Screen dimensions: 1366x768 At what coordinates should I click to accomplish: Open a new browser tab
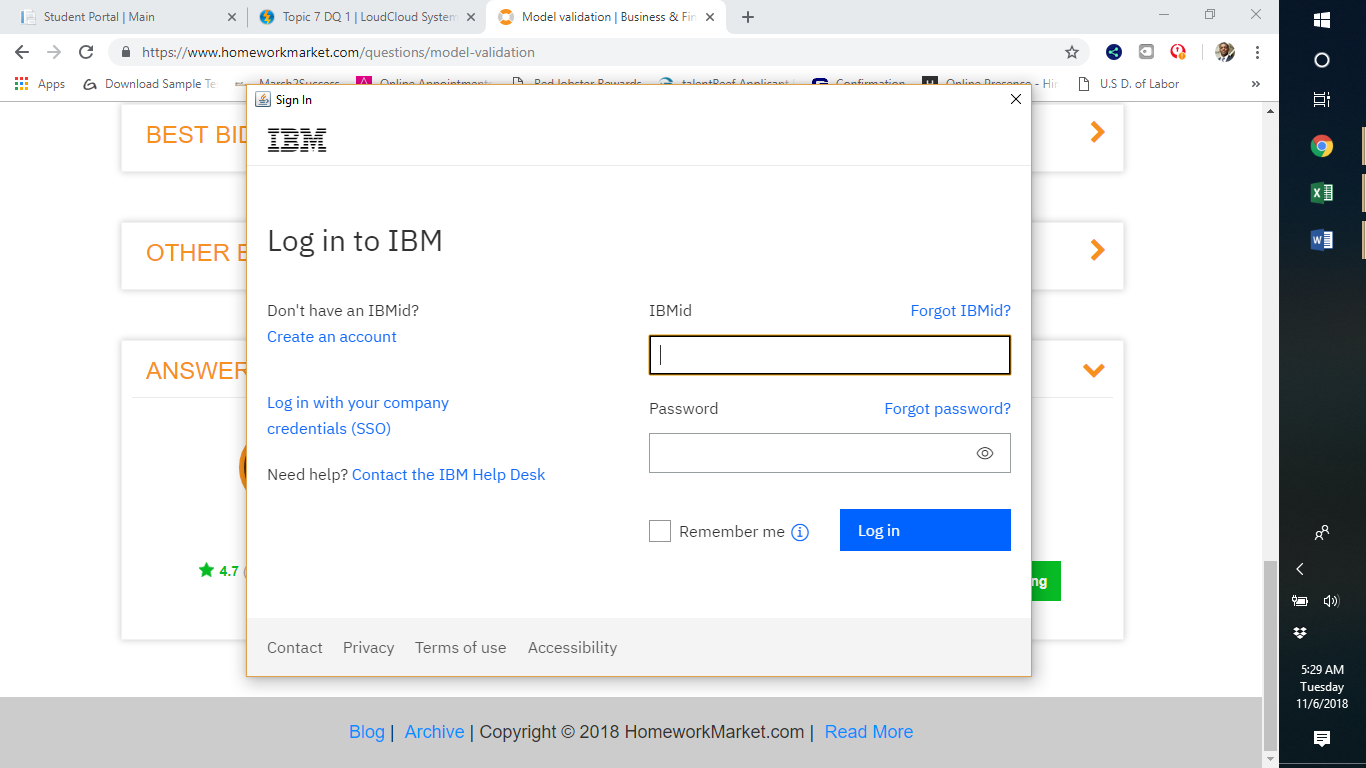[748, 17]
